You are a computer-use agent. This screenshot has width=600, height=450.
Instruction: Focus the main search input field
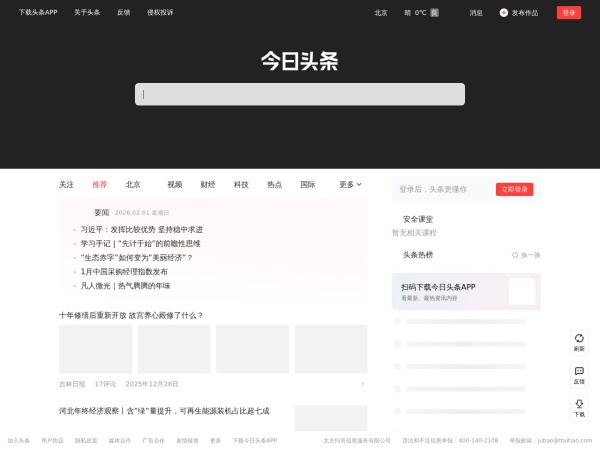[x=300, y=94]
